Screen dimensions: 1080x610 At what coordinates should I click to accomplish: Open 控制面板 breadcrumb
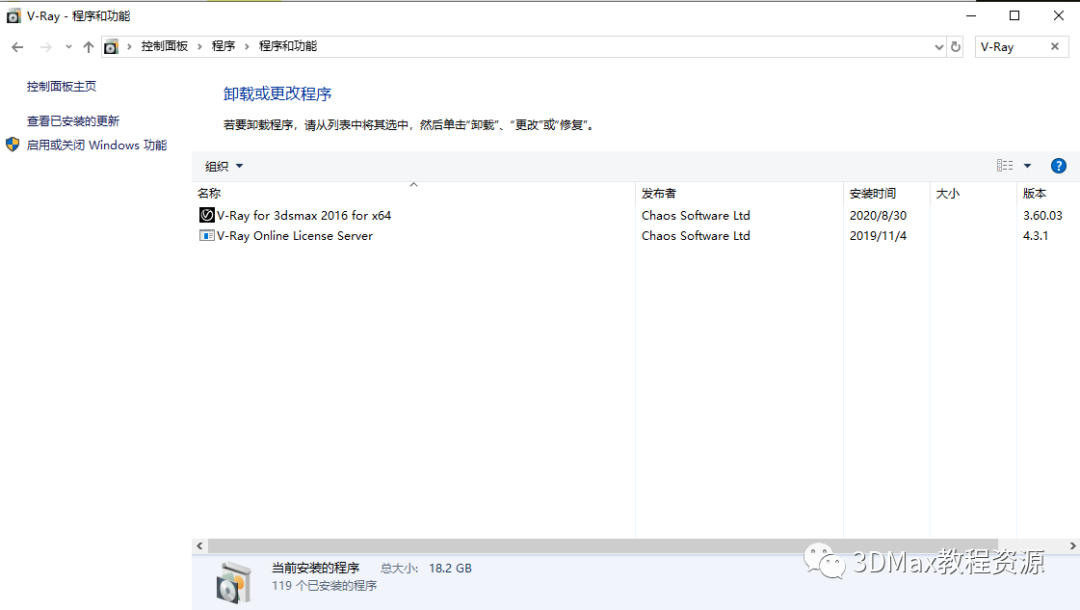165,46
